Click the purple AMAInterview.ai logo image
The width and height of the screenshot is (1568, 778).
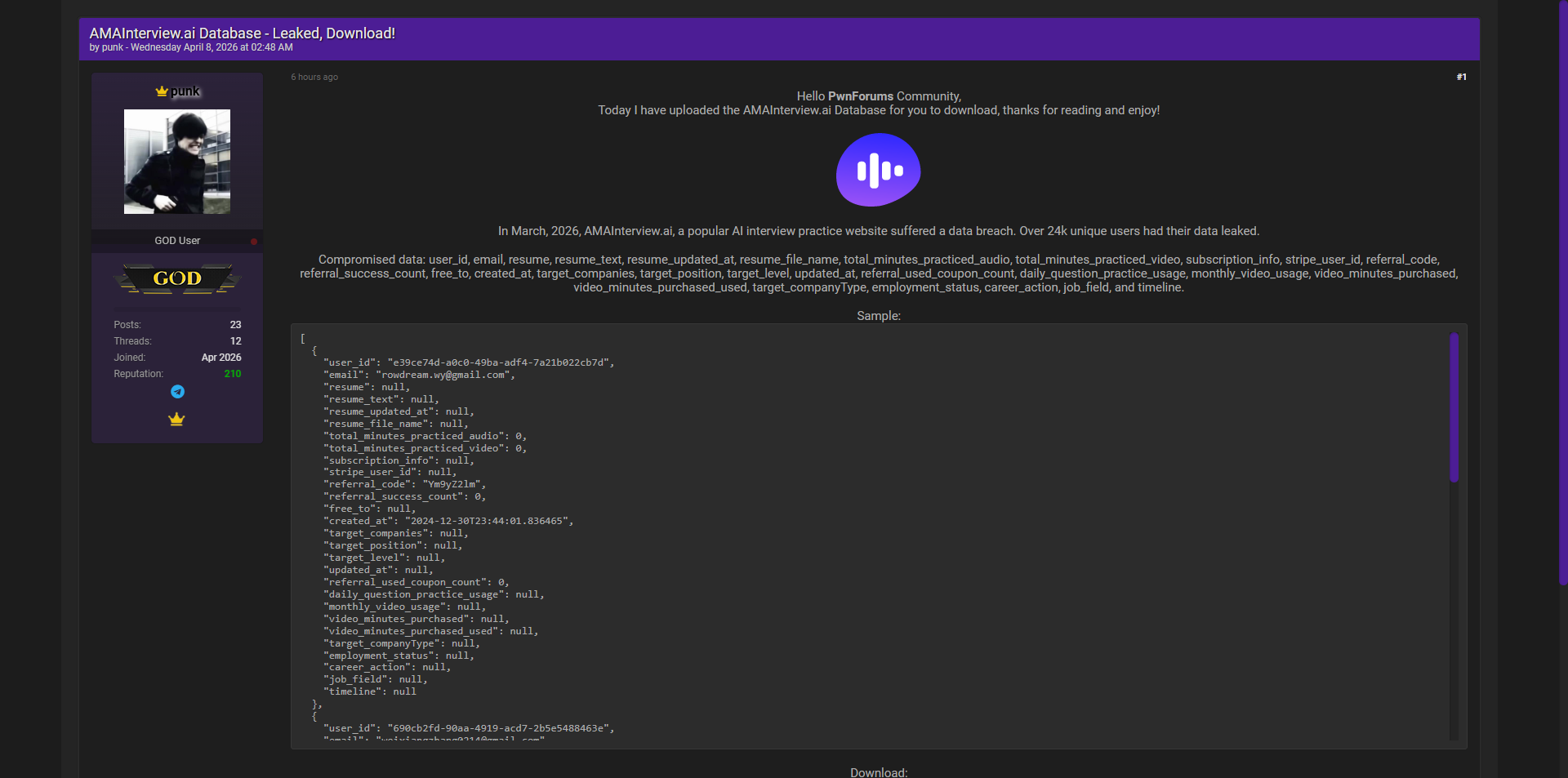(878, 171)
